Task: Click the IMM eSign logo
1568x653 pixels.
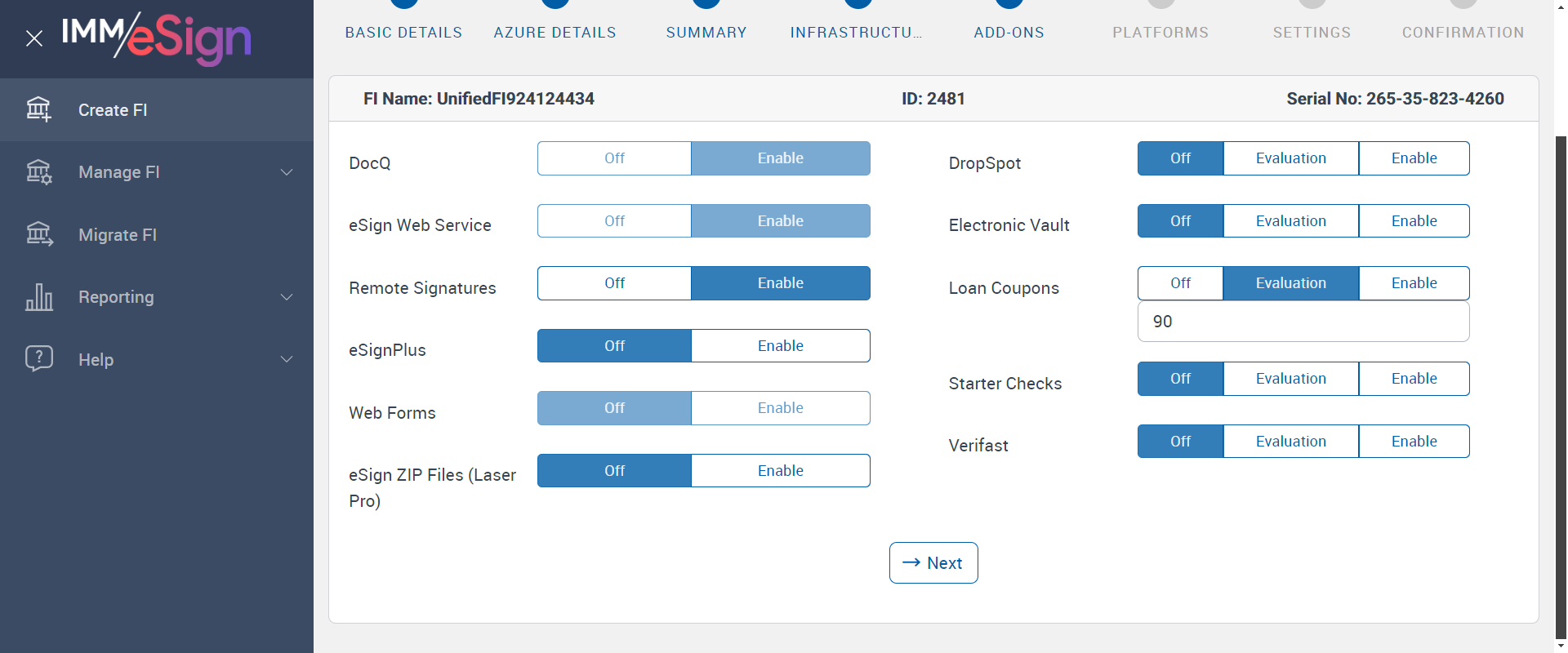Action: 156,38
